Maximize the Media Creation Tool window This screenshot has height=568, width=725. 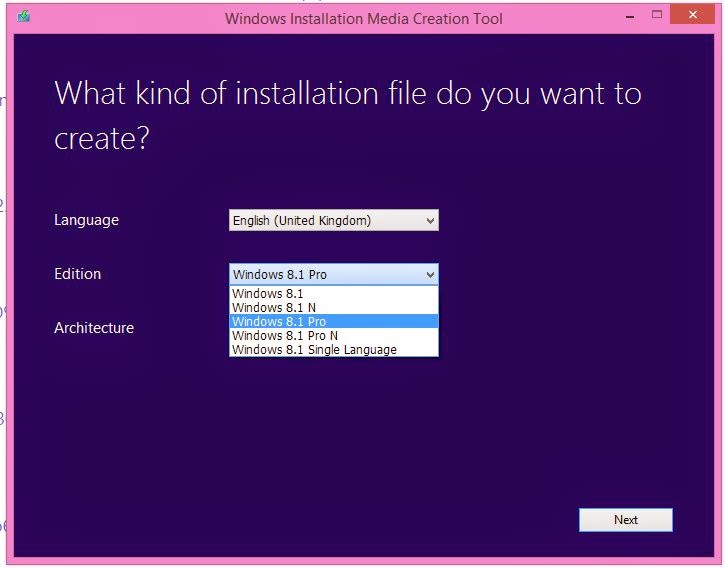[657, 15]
